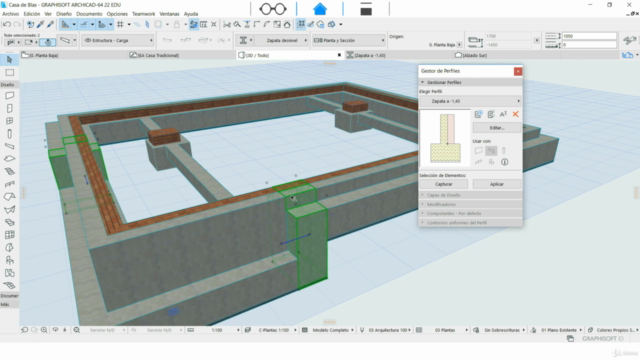The height and width of the screenshot is (360, 640).
Task: Select the Roof tool in the toolbox
Action: [x=9, y=197]
